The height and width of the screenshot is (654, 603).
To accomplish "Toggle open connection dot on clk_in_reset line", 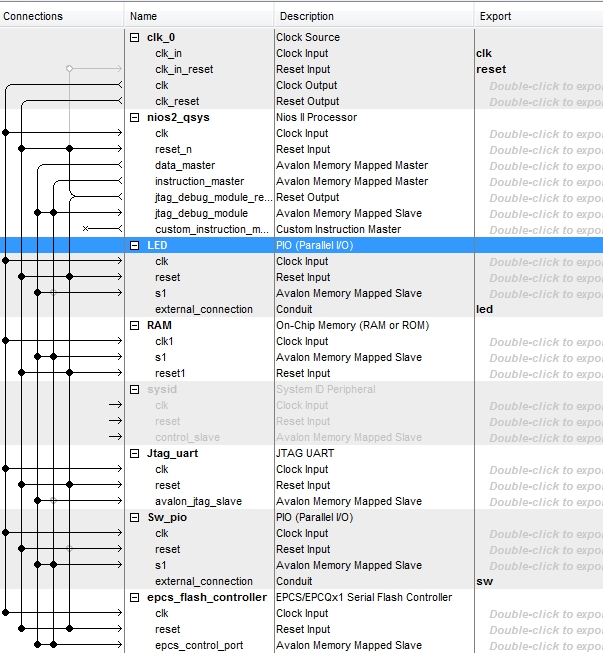I will (x=70, y=68).
